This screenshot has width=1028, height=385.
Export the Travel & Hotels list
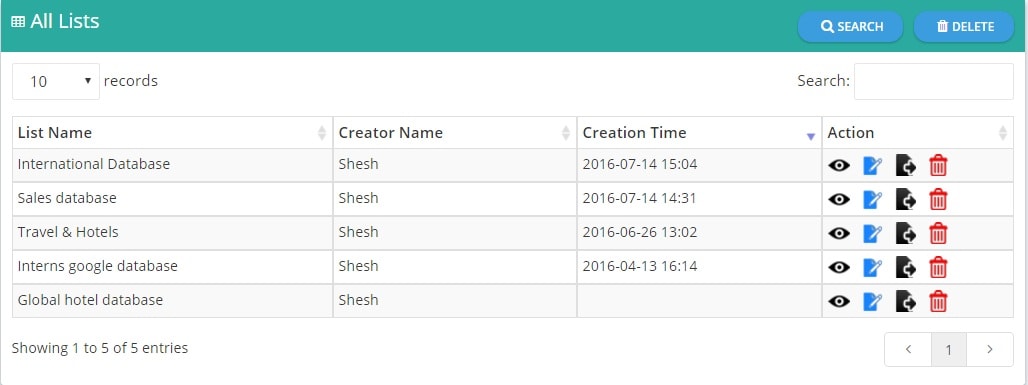(x=905, y=233)
